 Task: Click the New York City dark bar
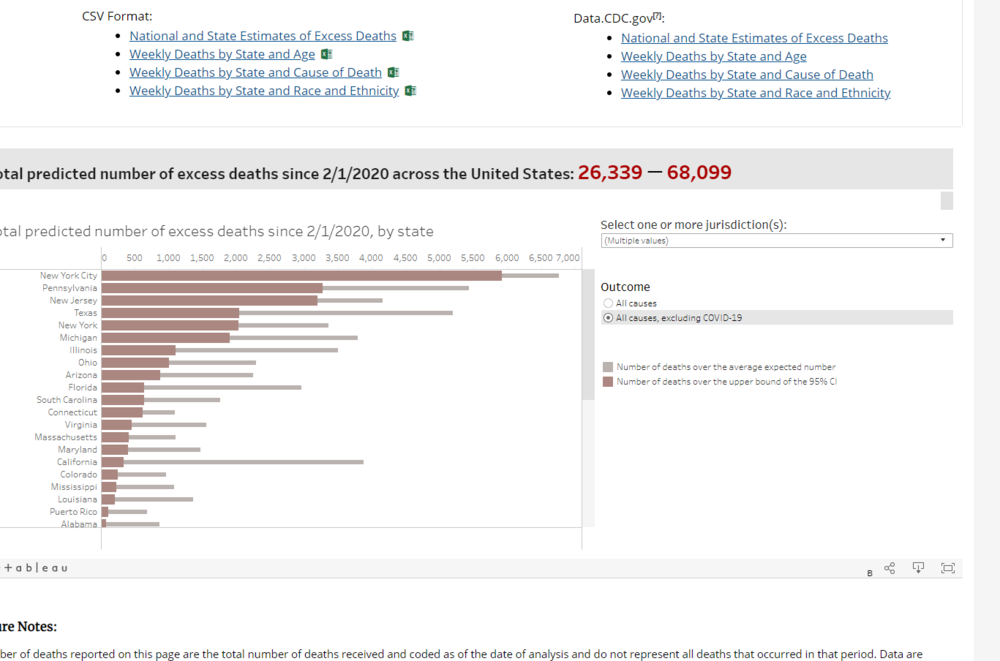301,276
